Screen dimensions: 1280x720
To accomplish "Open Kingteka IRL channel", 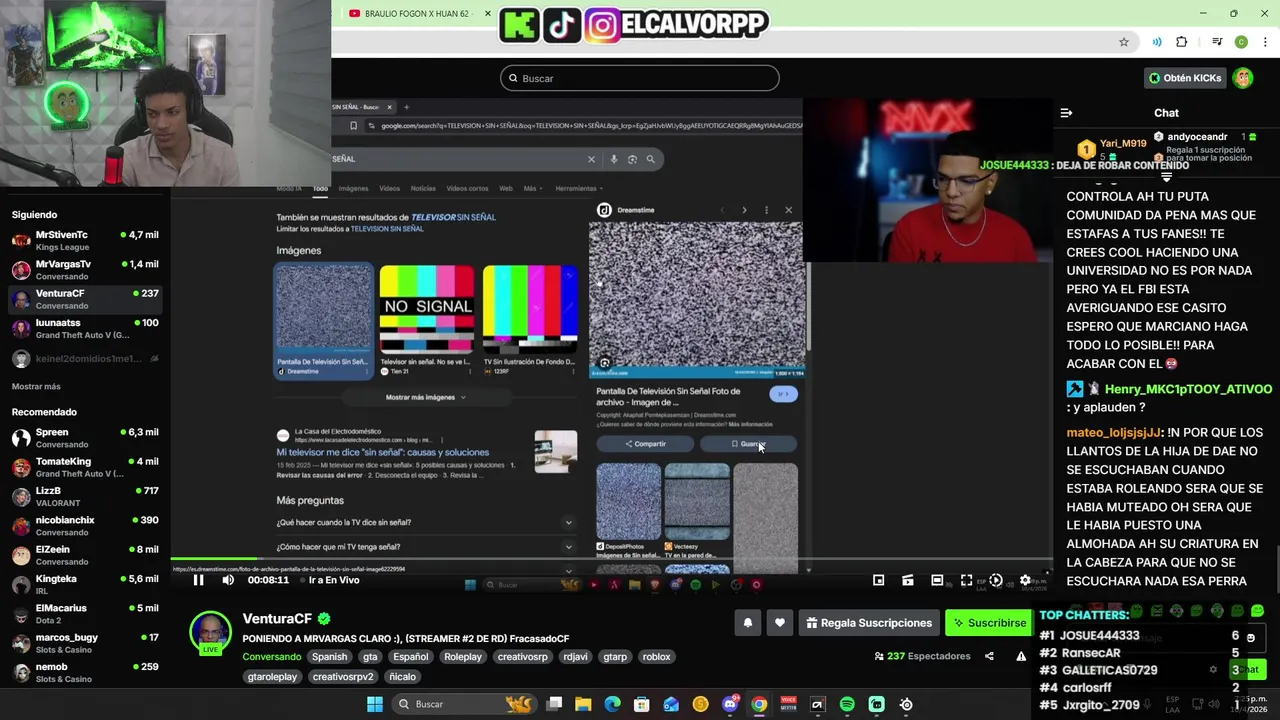I will [85, 584].
